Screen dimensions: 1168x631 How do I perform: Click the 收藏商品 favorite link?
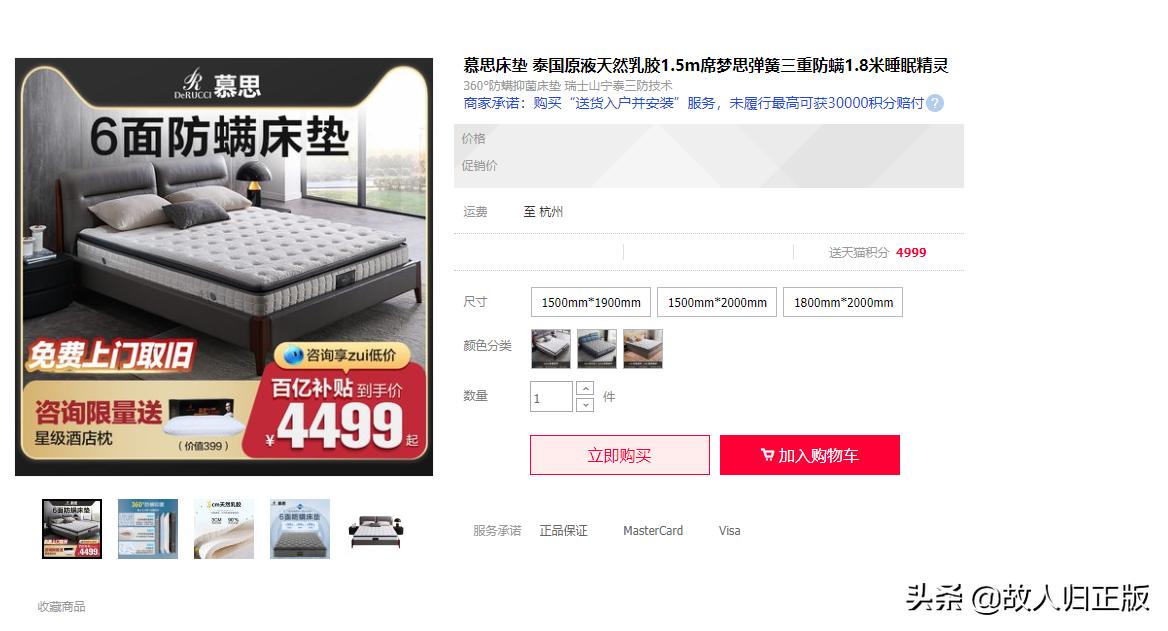(62, 606)
